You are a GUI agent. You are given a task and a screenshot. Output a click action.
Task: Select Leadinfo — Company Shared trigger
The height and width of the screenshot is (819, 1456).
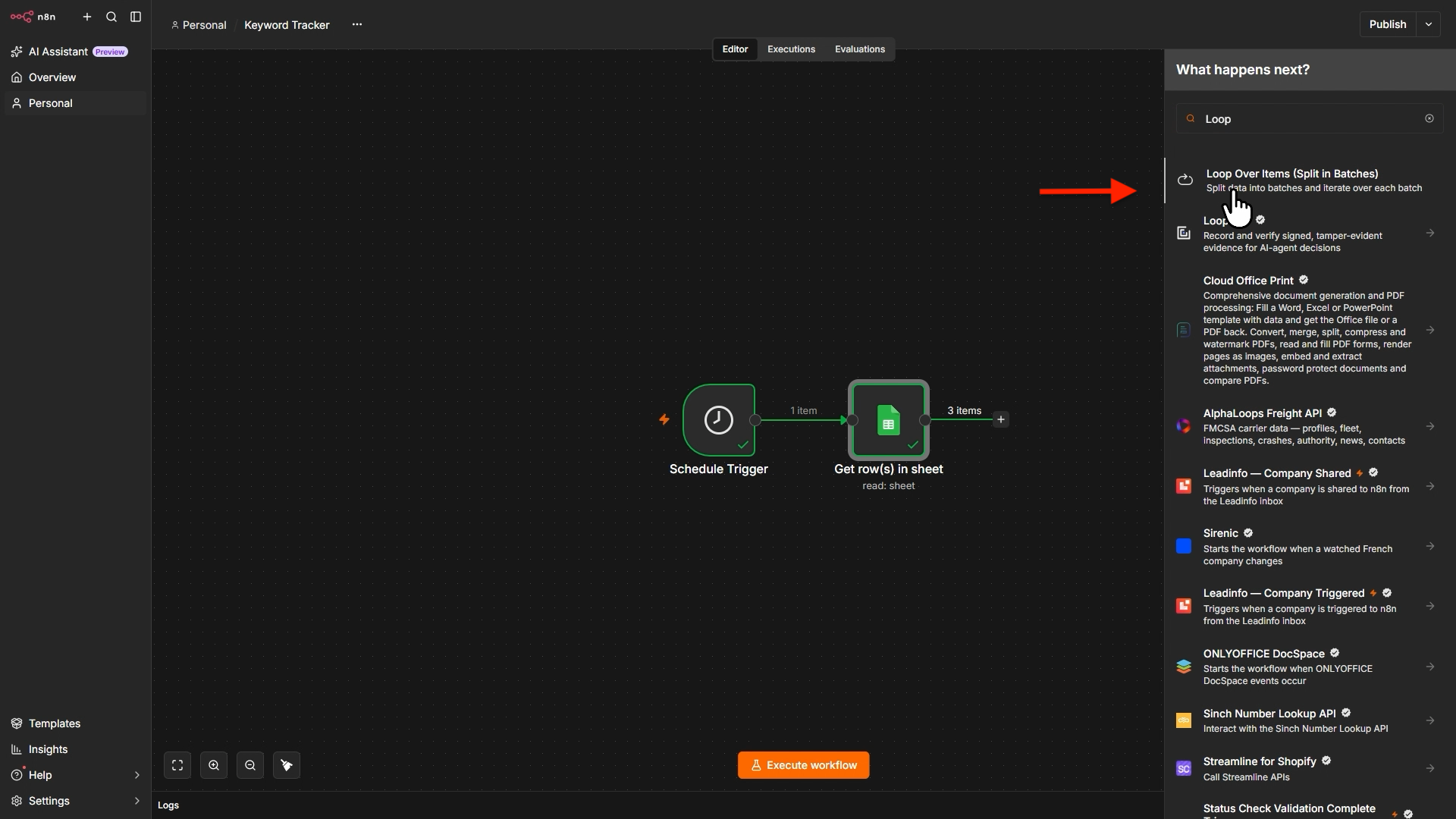click(1310, 486)
